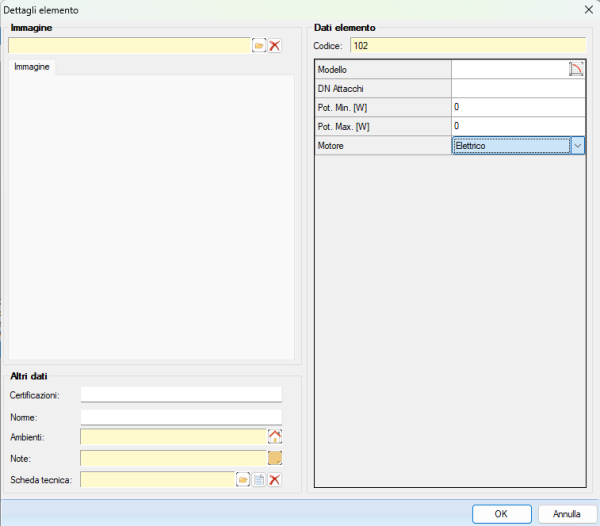
Task: Browse for Scheda tecnica file folder icon
Action: coord(243,480)
